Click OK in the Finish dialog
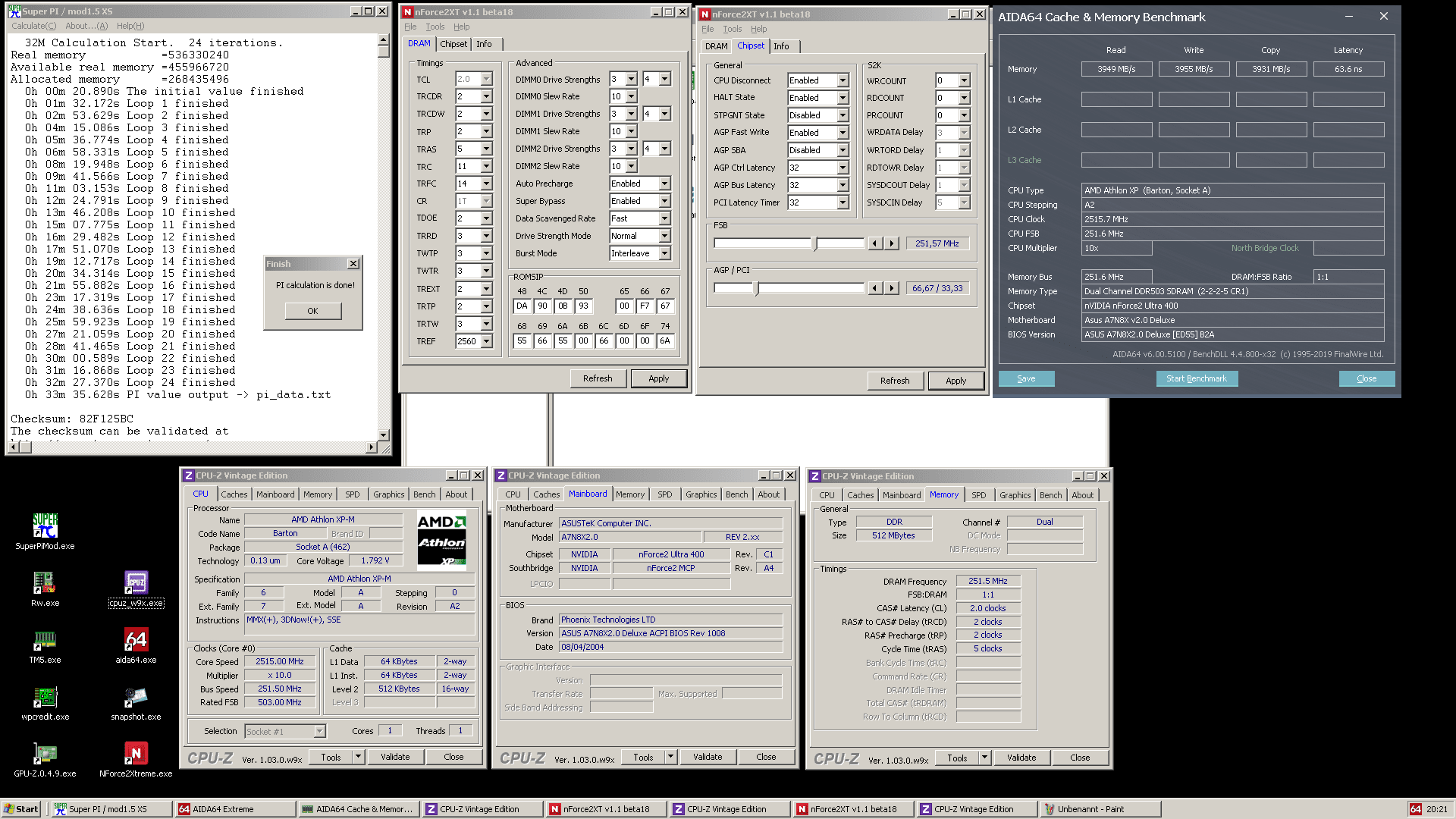The width and height of the screenshot is (1456, 819). [312, 311]
